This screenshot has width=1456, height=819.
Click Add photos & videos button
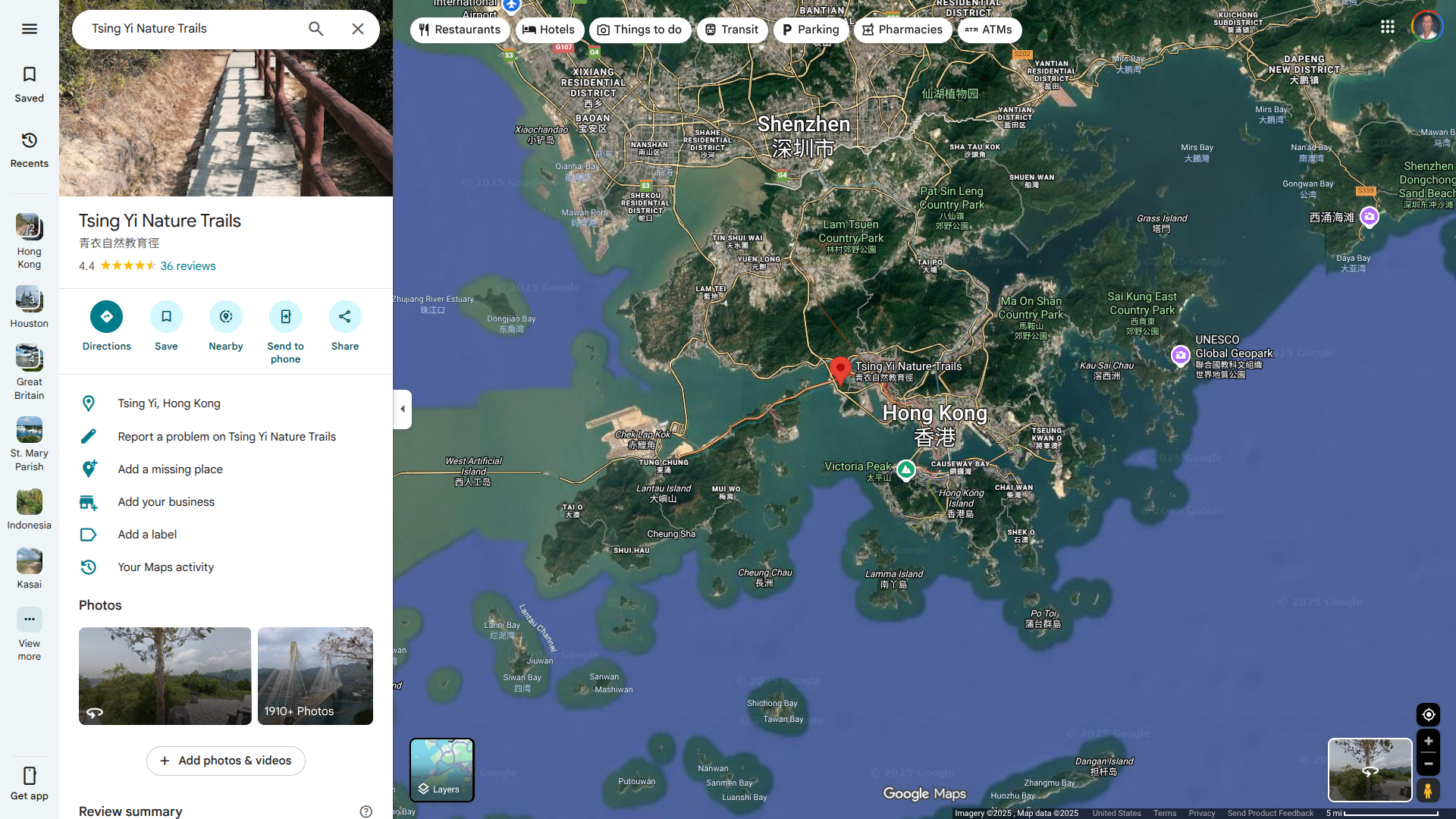point(225,761)
